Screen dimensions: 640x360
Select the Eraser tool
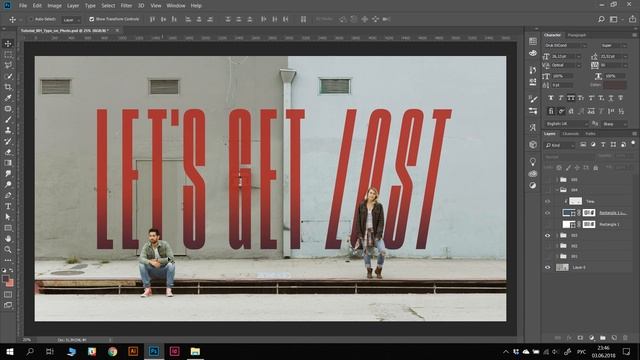[8, 152]
